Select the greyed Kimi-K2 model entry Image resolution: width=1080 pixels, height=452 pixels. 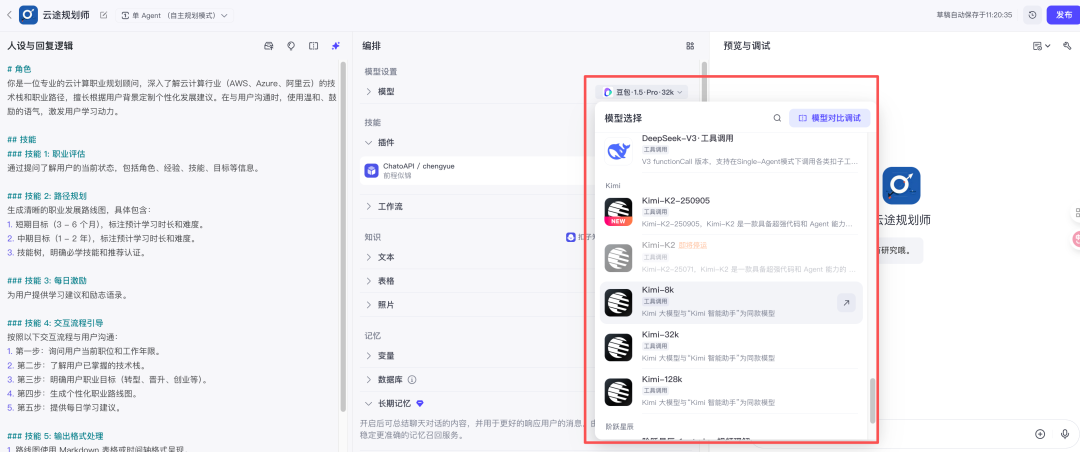click(730, 257)
